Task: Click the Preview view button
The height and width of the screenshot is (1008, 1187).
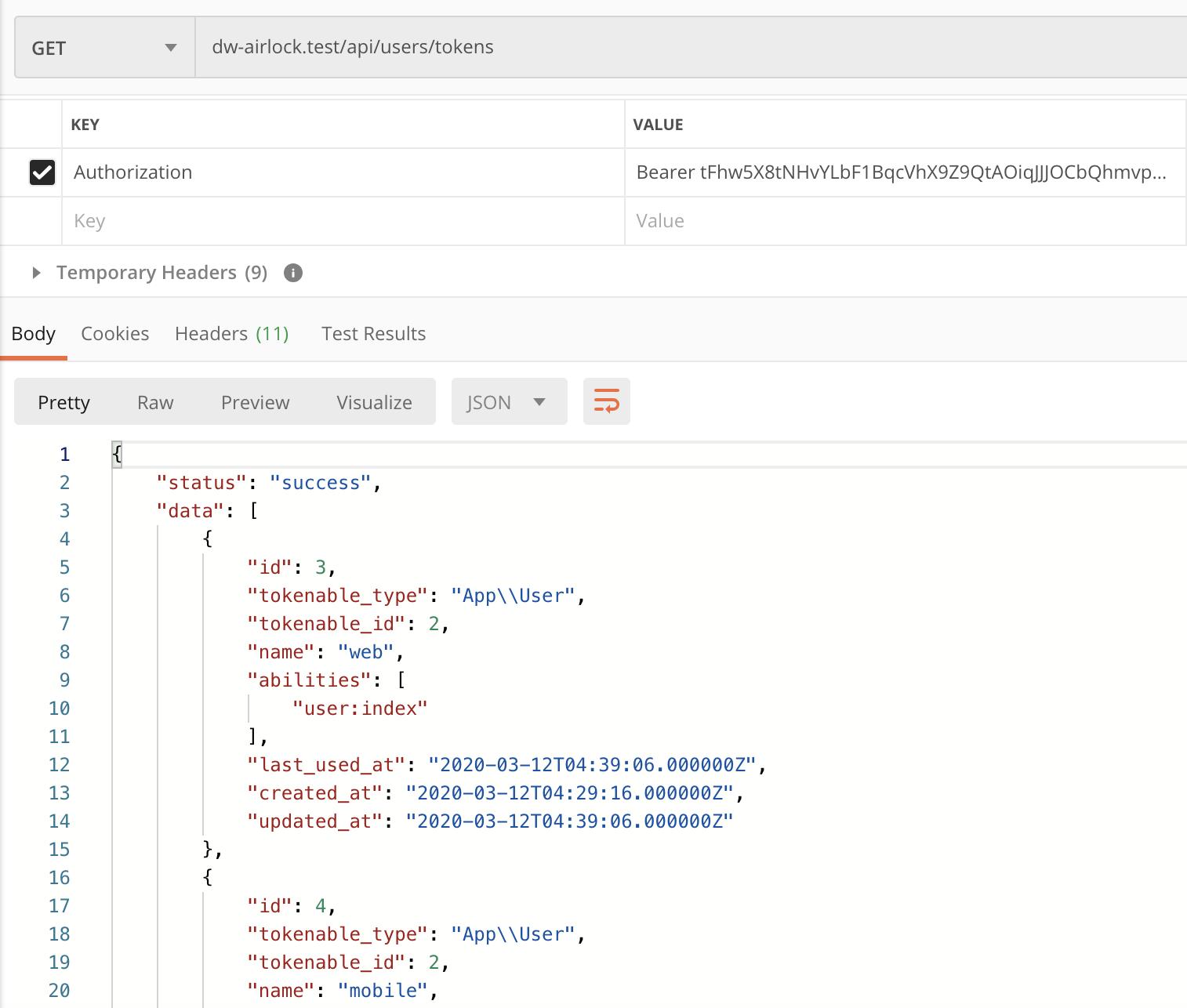Action: pos(255,402)
